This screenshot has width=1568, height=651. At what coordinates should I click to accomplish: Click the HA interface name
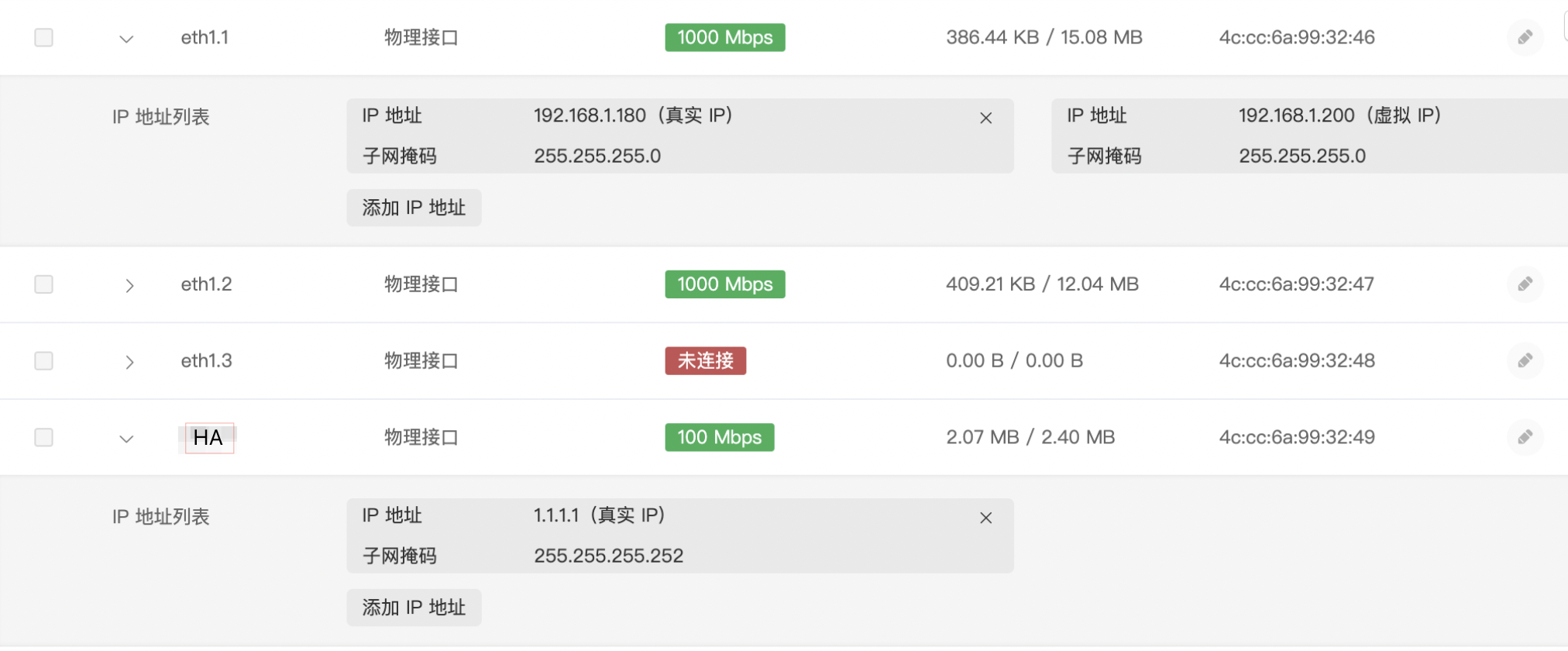(208, 438)
